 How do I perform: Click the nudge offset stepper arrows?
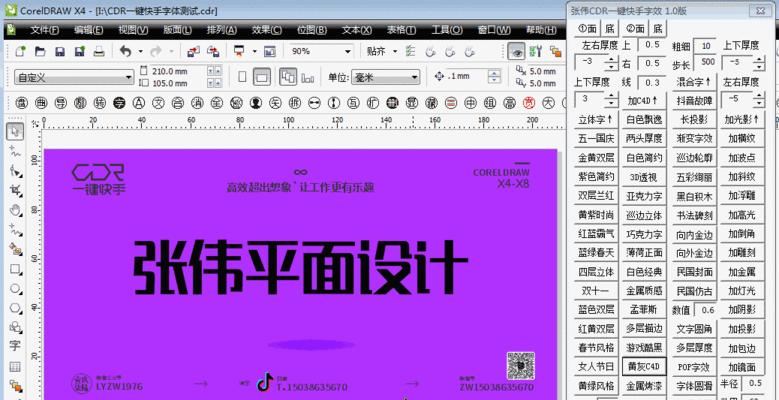(x=494, y=77)
